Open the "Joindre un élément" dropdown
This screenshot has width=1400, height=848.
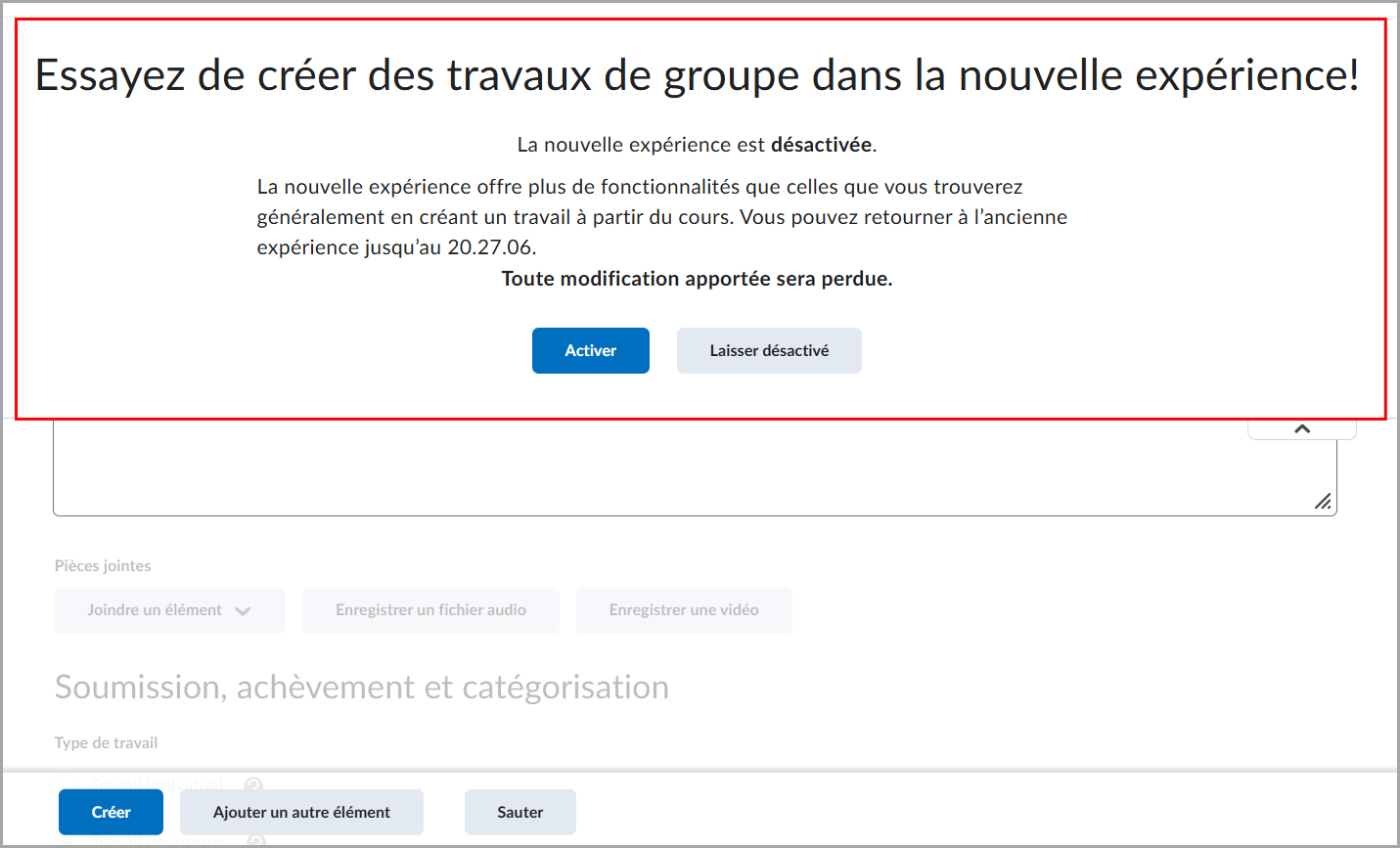click(x=169, y=609)
